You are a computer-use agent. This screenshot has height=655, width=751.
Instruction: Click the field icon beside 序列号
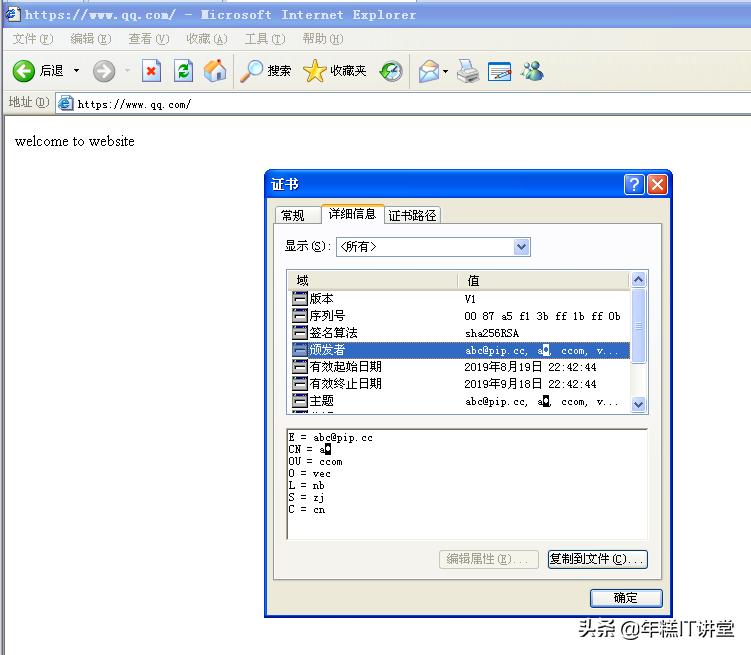(300, 316)
